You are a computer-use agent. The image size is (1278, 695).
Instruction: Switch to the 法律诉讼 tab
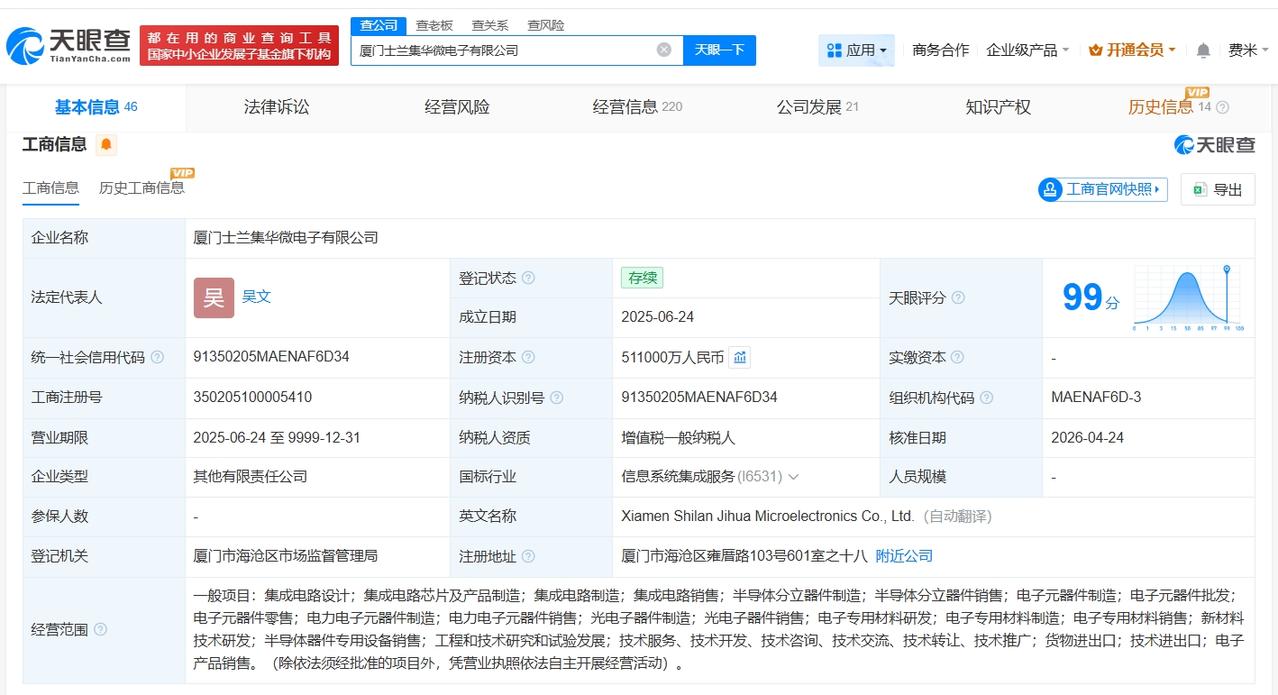point(277,107)
